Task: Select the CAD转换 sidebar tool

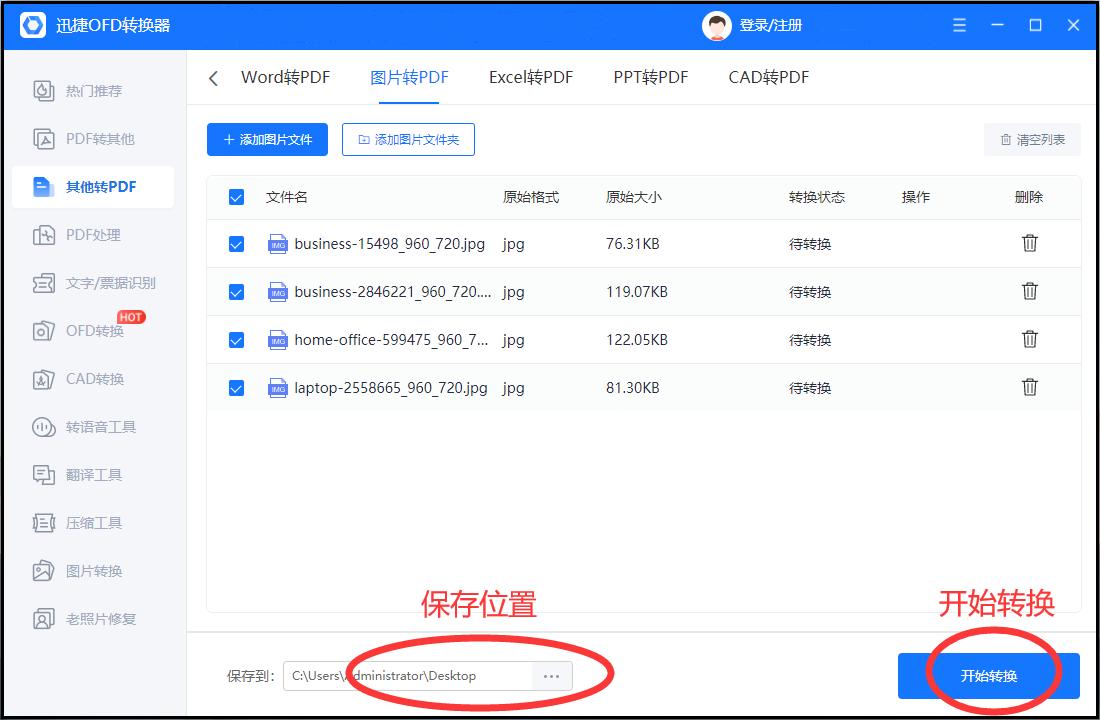Action: [95, 379]
